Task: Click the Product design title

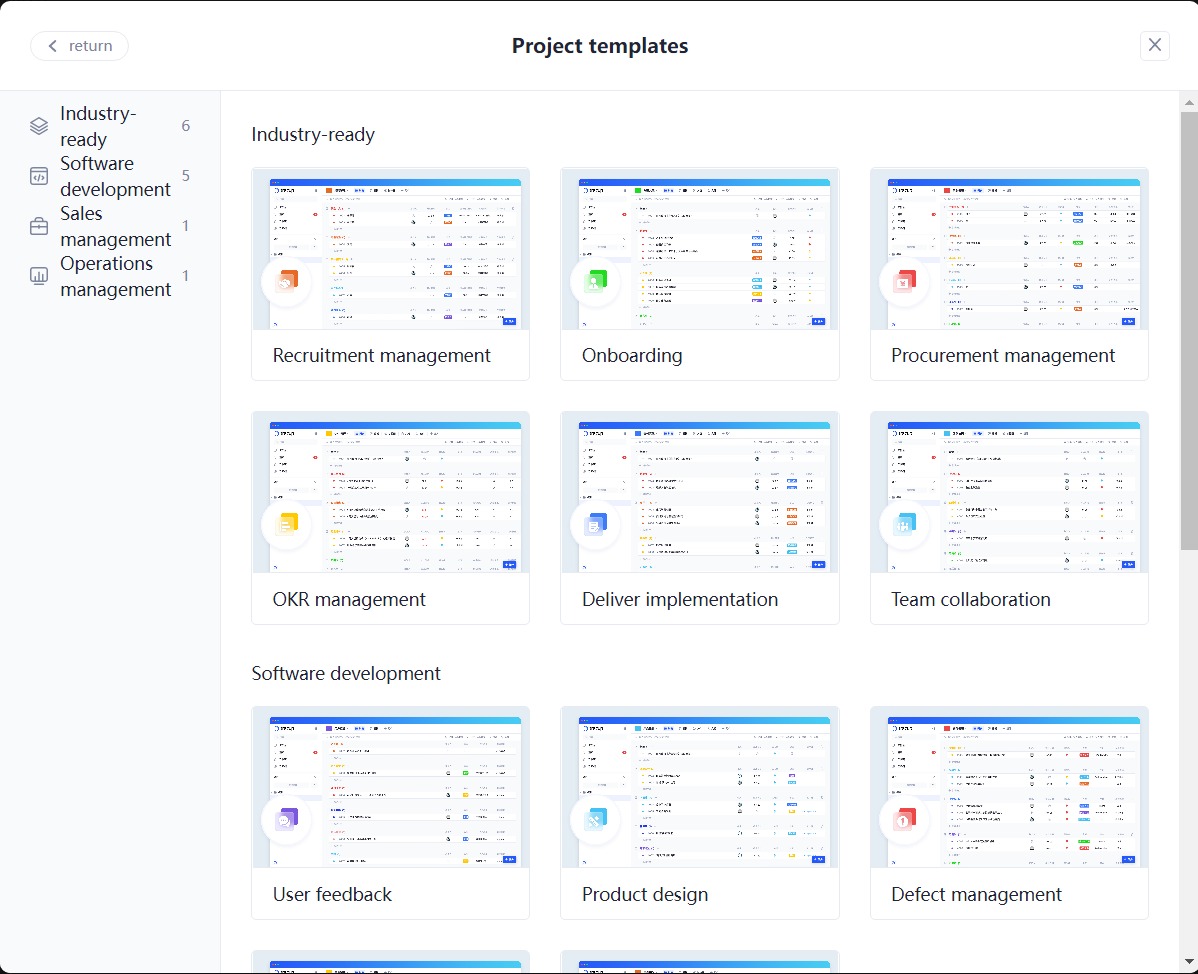Action: coord(645,895)
